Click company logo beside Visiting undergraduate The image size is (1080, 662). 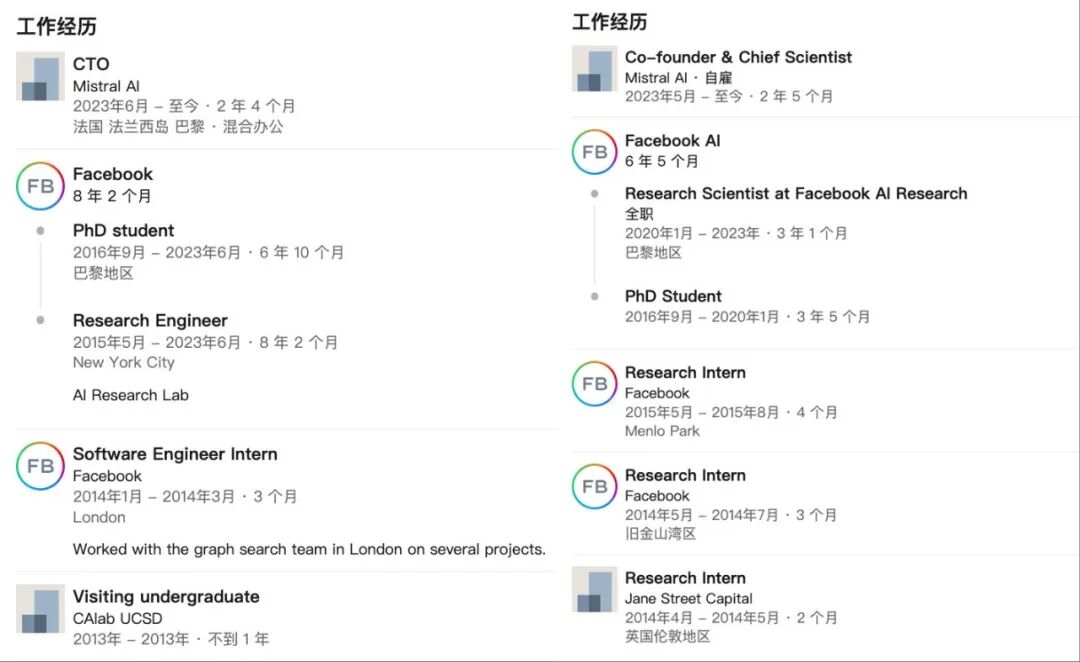(40, 609)
